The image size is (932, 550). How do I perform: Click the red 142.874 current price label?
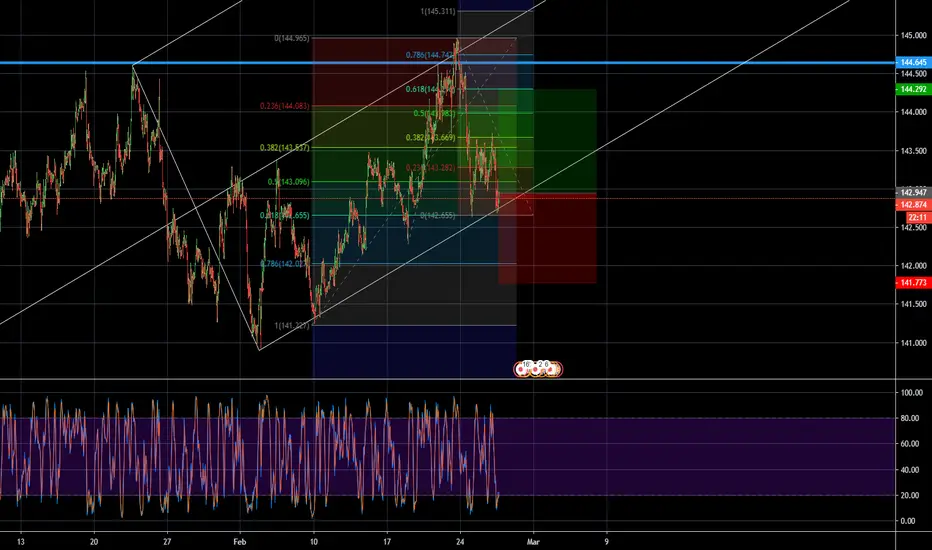[x=913, y=205]
